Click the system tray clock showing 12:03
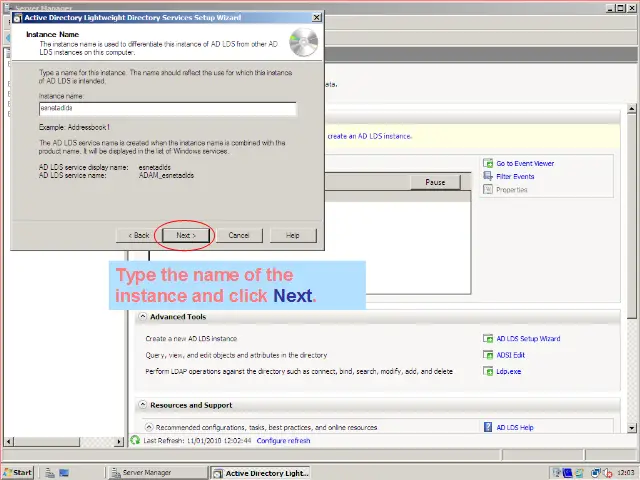640x480 pixels. (625, 473)
